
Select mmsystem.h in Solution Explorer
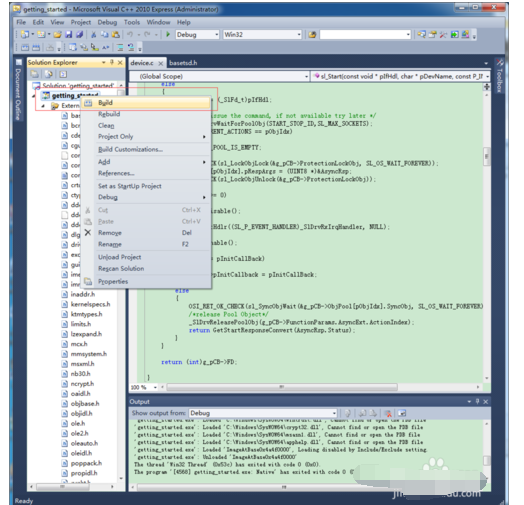[x=89, y=354]
